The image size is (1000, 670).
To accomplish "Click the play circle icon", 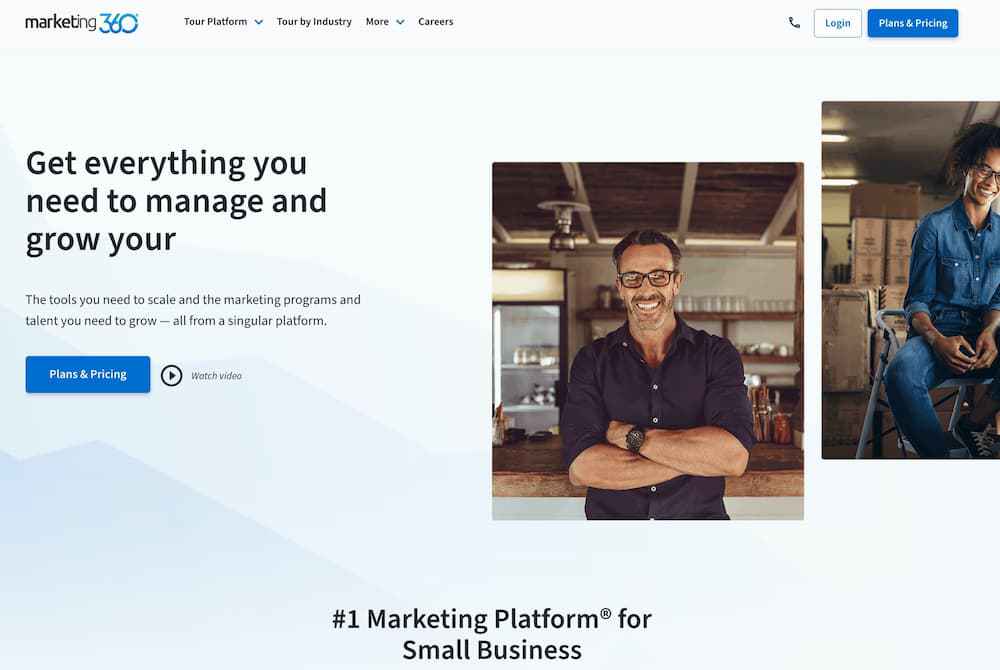I will tap(171, 375).
